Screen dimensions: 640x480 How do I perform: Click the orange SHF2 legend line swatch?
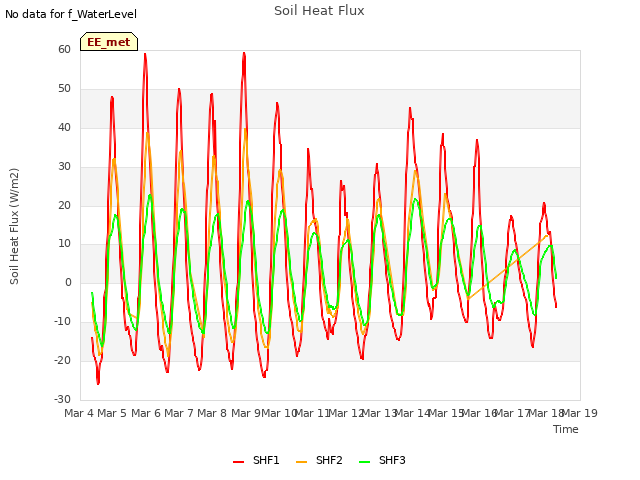click(x=301, y=462)
